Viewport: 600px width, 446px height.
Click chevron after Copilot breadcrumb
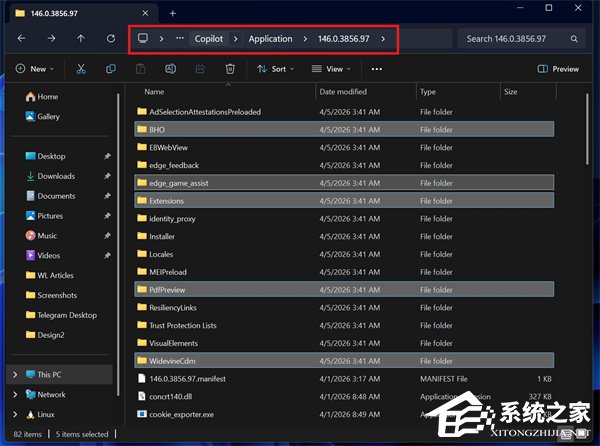[235, 39]
